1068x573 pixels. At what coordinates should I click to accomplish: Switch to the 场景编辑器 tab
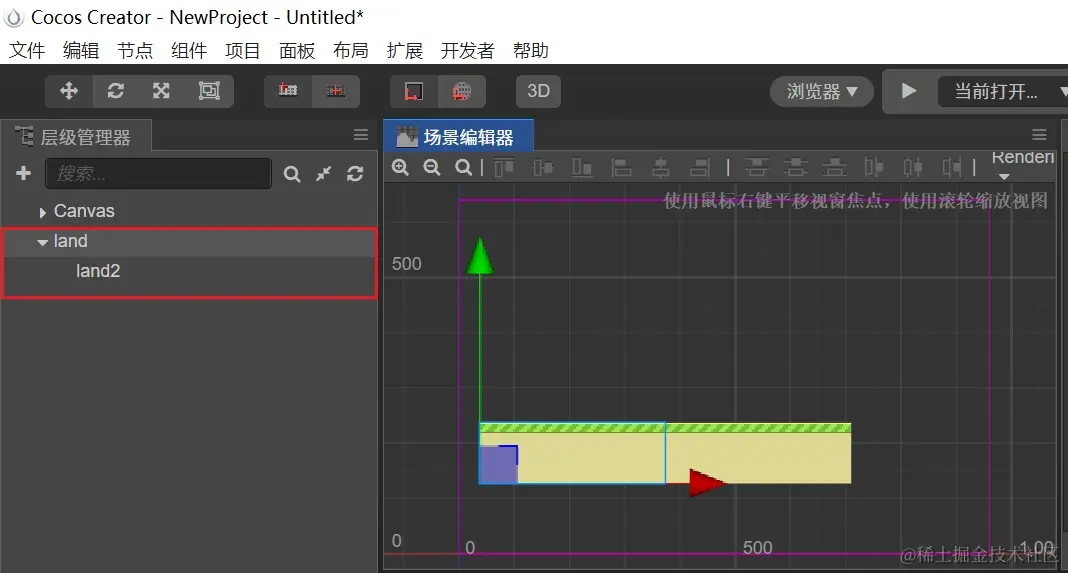click(x=458, y=136)
